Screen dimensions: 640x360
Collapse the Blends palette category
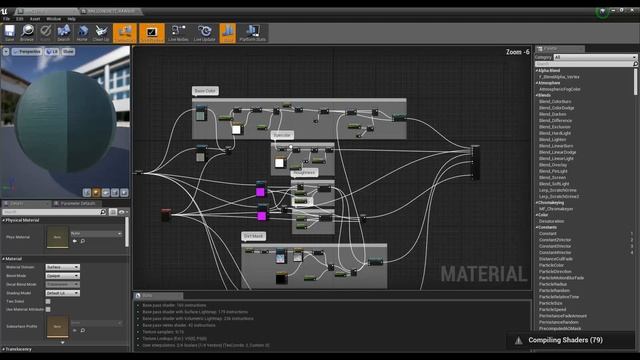[537, 96]
